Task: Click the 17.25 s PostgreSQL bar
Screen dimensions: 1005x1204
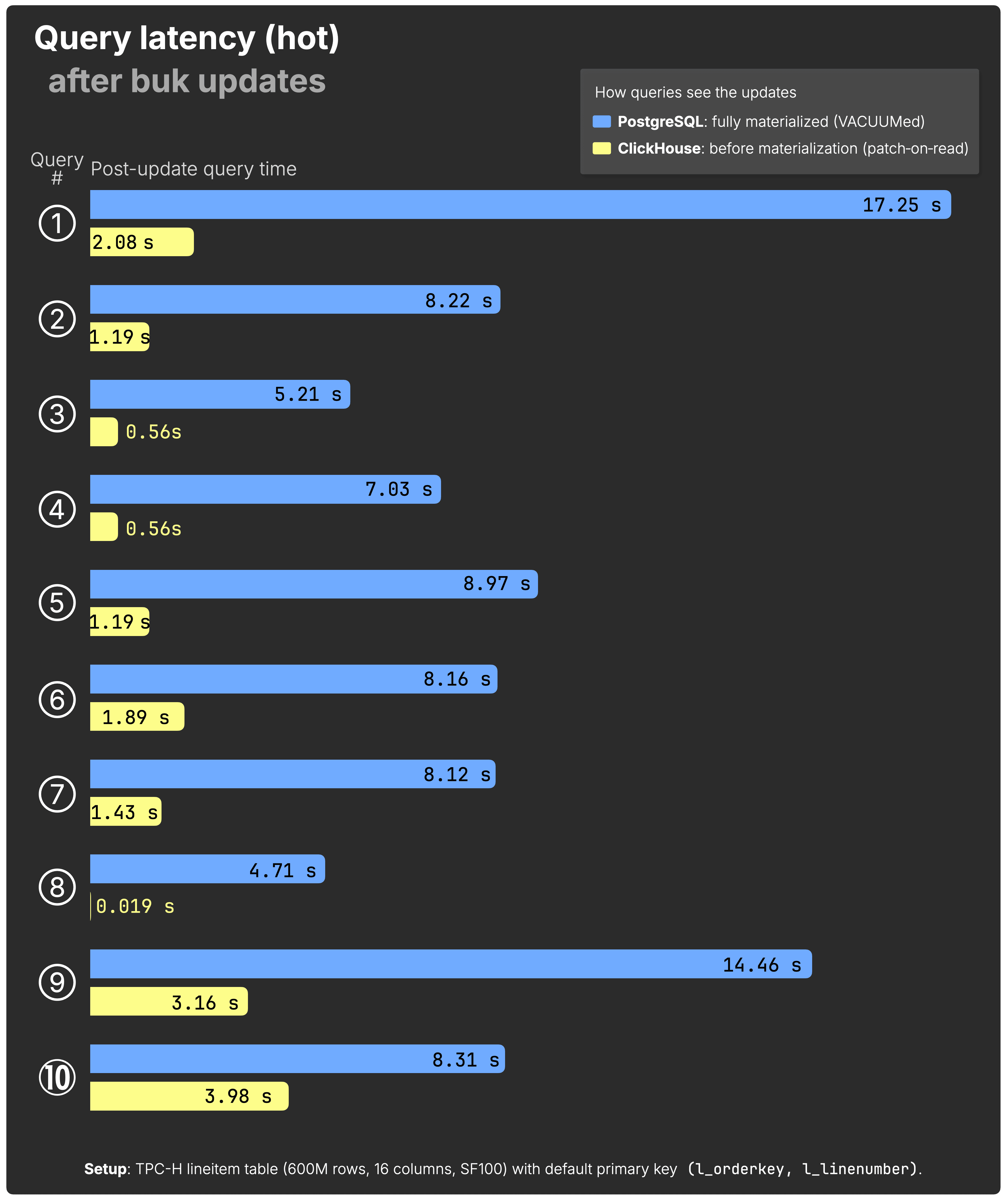Action: pyautogui.click(x=520, y=205)
